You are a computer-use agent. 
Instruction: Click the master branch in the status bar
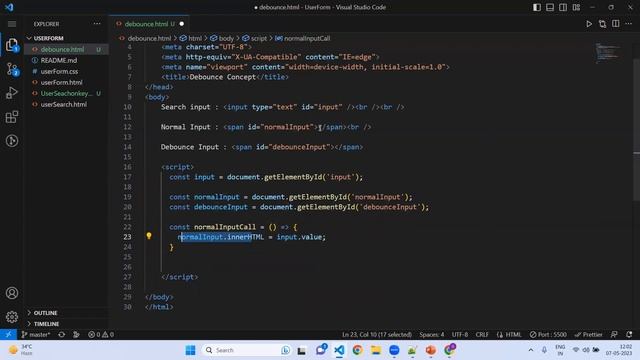click(x=36, y=335)
